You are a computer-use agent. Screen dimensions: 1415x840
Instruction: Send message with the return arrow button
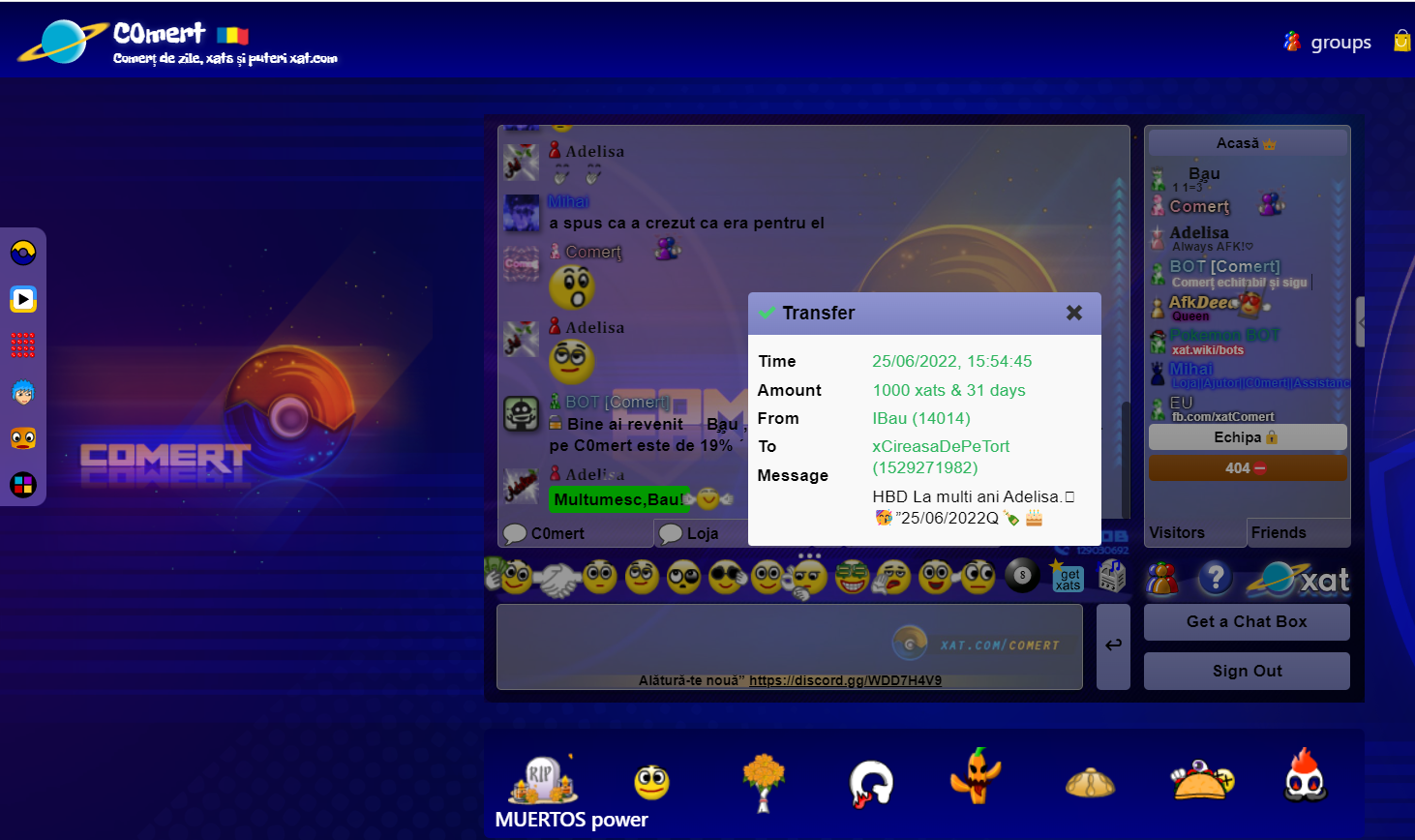pyautogui.click(x=1113, y=646)
